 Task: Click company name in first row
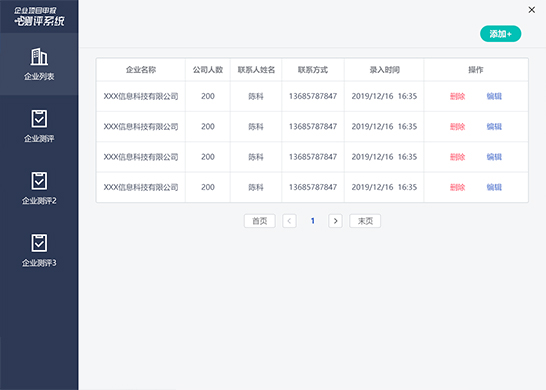(x=141, y=96)
